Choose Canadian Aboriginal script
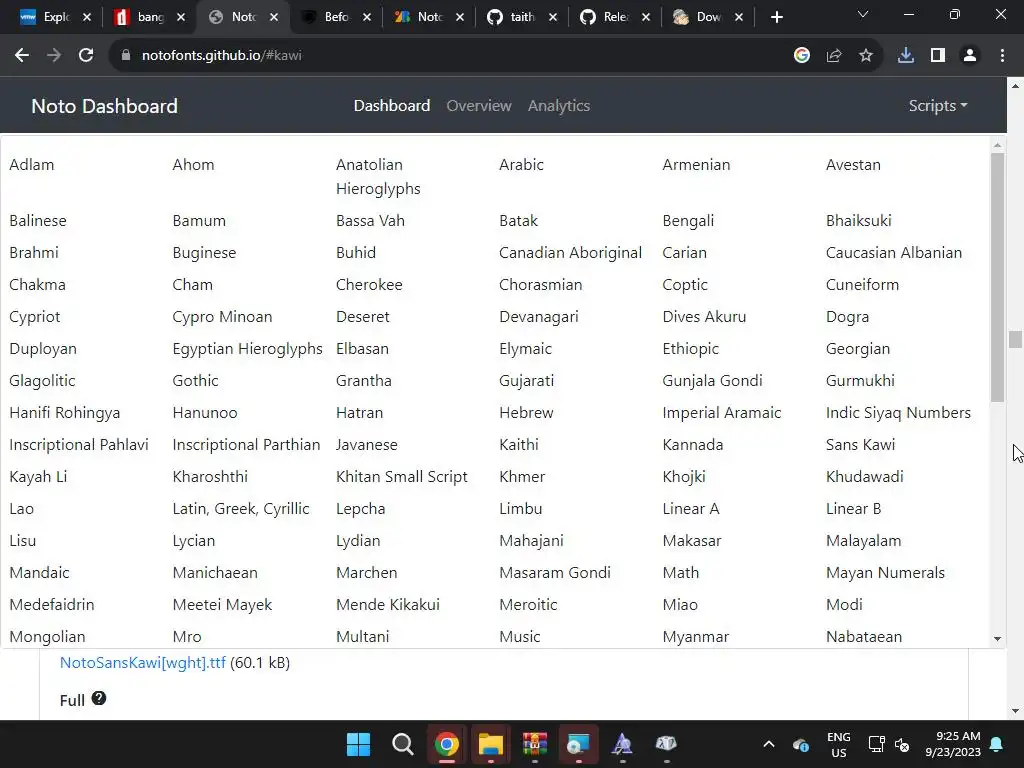This screenshot has height=768, width=1024. pos(570,253)
